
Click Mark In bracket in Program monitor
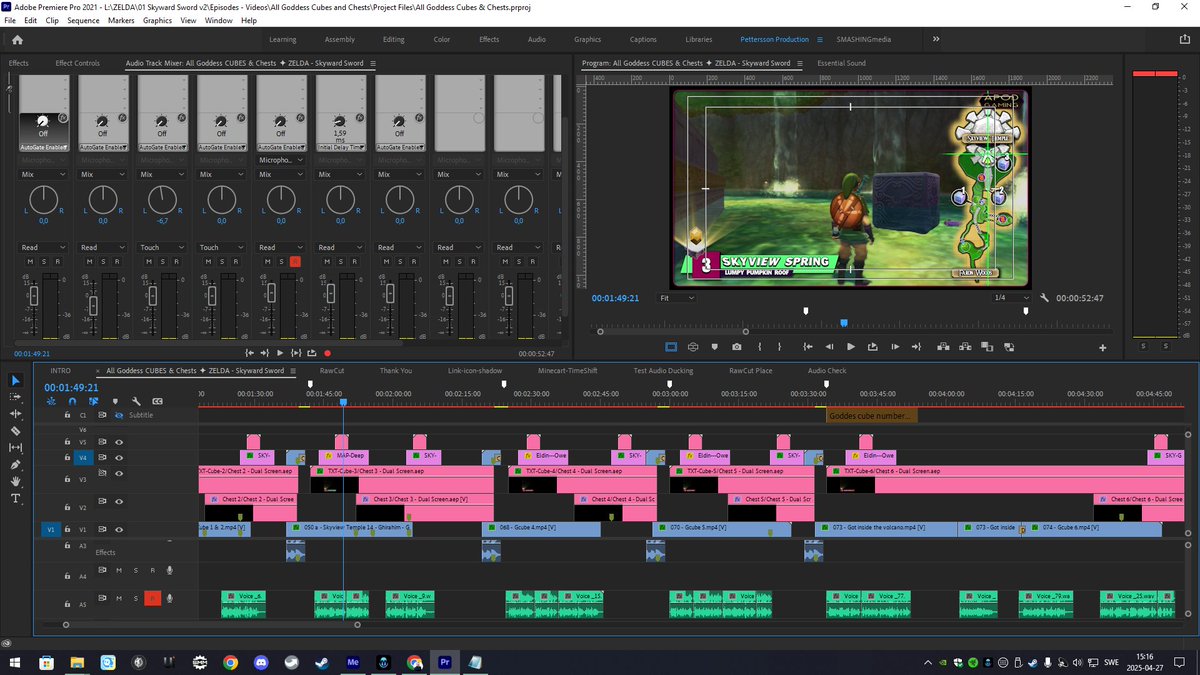(x=760, y=347)
